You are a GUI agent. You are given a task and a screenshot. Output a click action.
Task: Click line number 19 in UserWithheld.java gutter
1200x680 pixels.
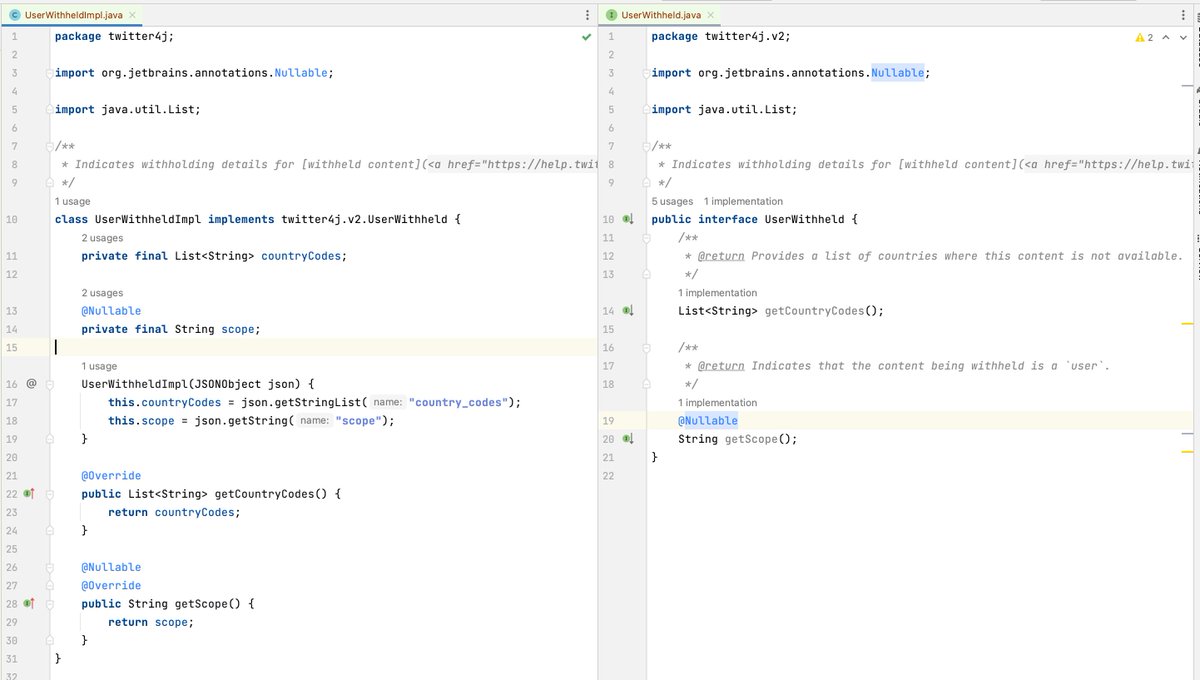coord(608,421)
